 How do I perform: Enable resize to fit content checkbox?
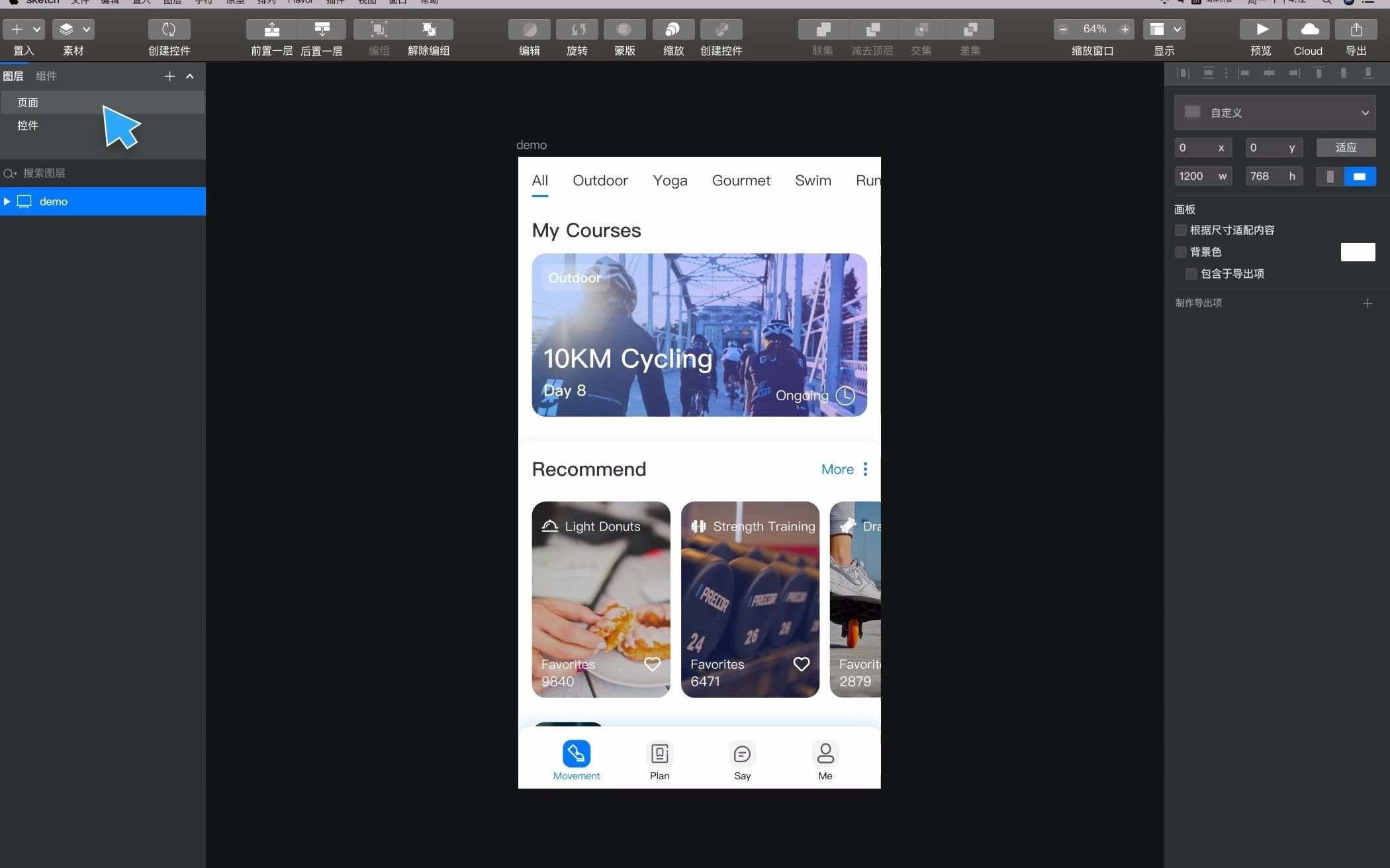[1181, 230]
